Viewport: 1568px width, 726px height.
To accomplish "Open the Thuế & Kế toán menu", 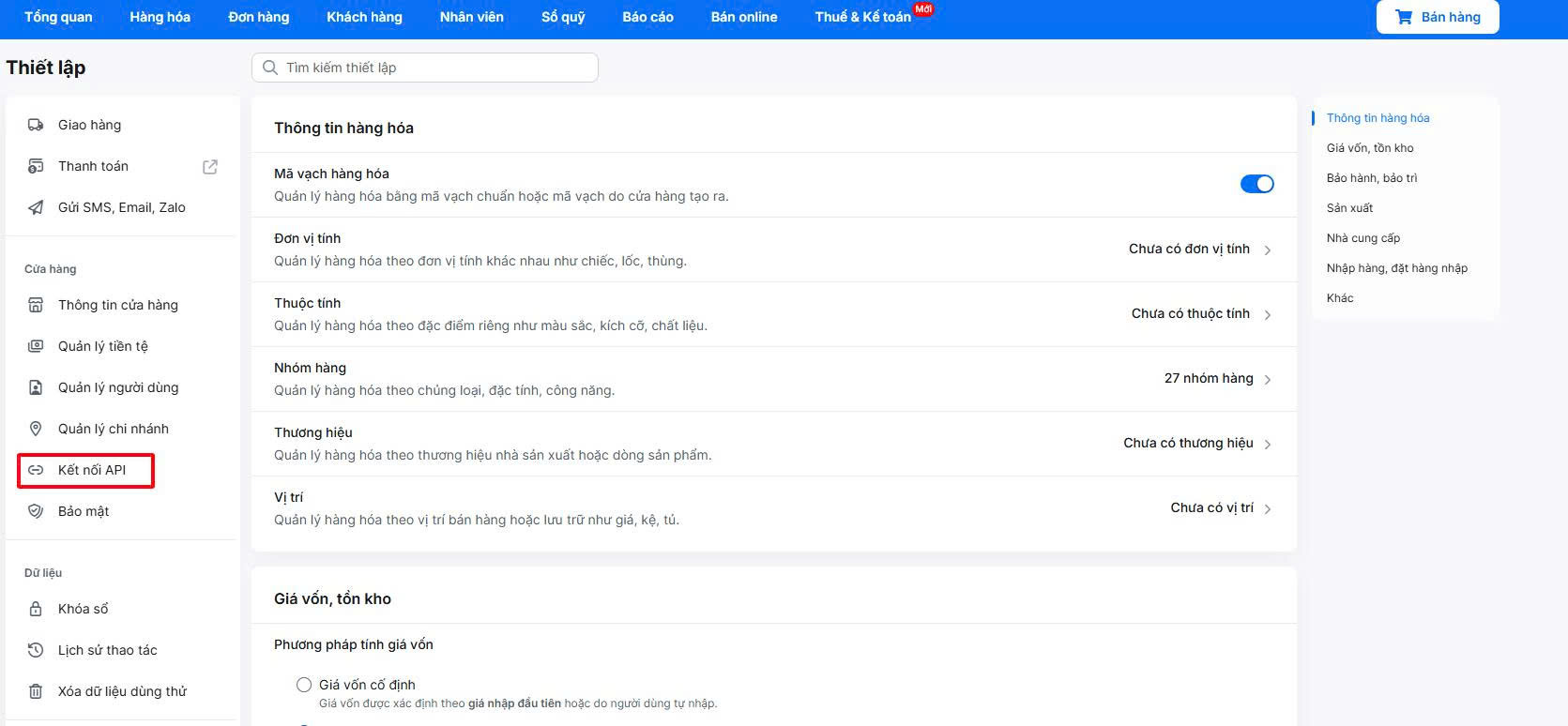I will pyautogui.click(x=863, y=17).
